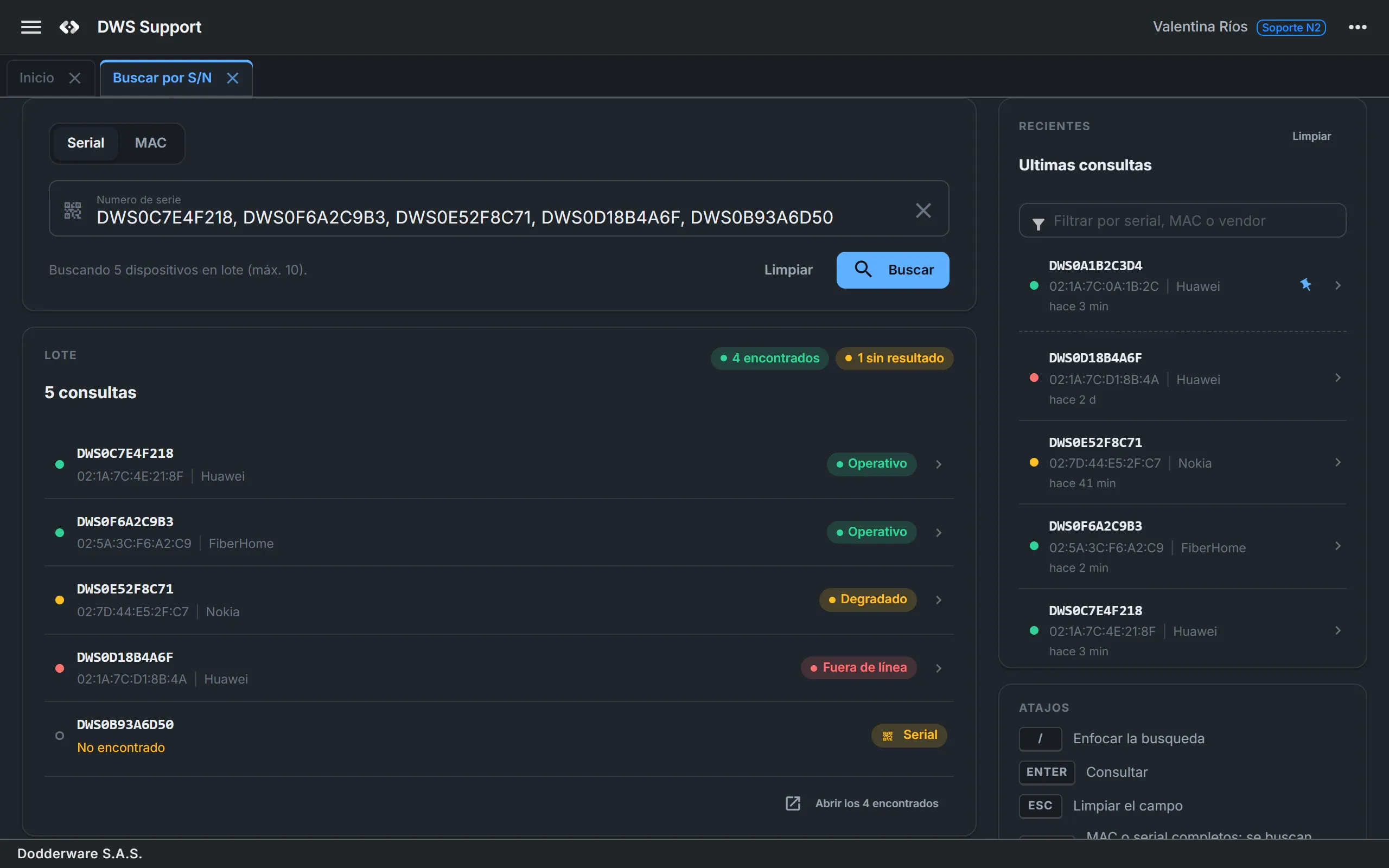Open the three-dot options menu
The height and width of the screenshot is (868, 1389).
(x=1357, y=27)
